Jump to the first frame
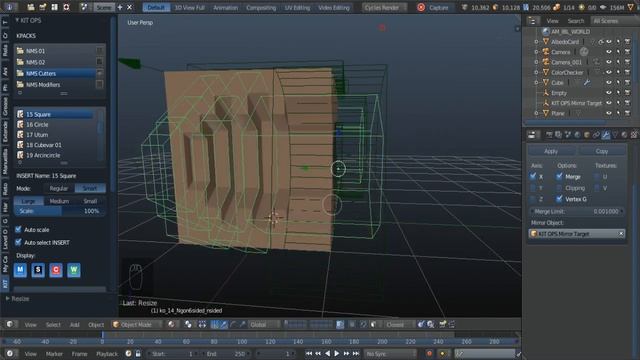640x360 pixels. 309,353
